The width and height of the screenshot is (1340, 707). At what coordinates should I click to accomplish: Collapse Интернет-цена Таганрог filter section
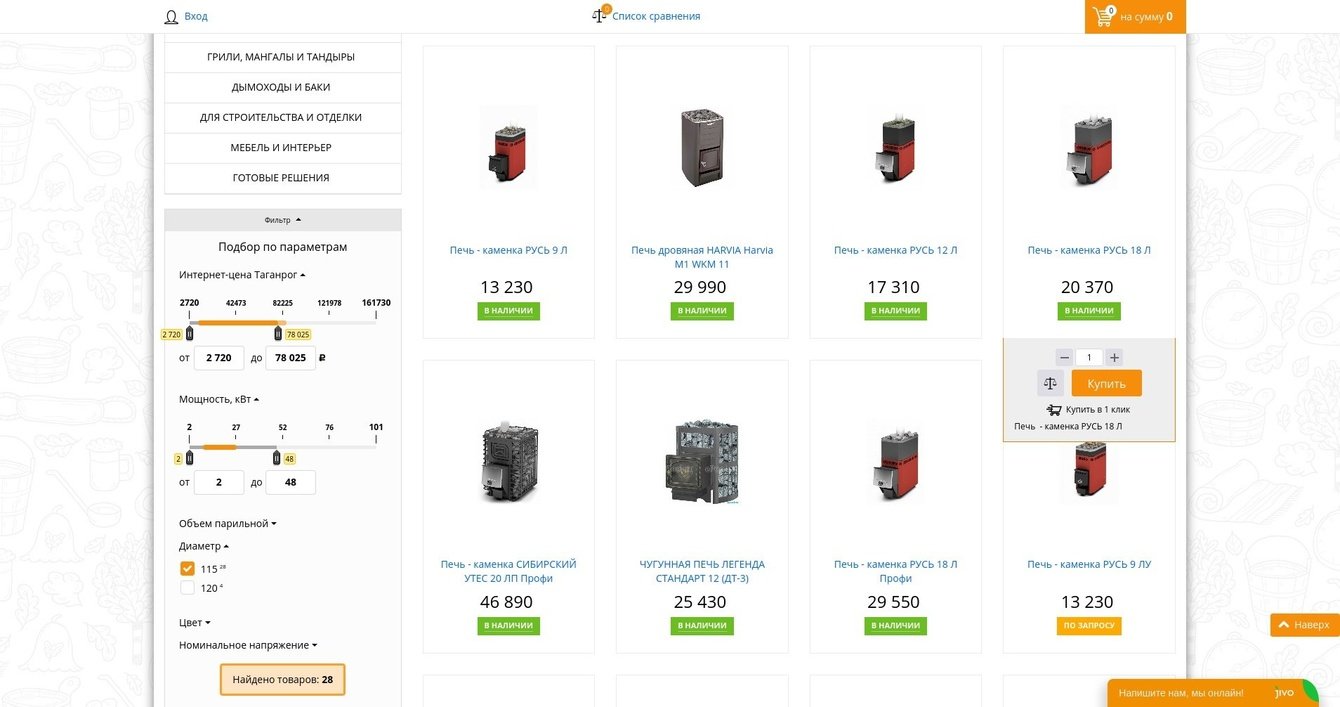click(x=242, y=274)
